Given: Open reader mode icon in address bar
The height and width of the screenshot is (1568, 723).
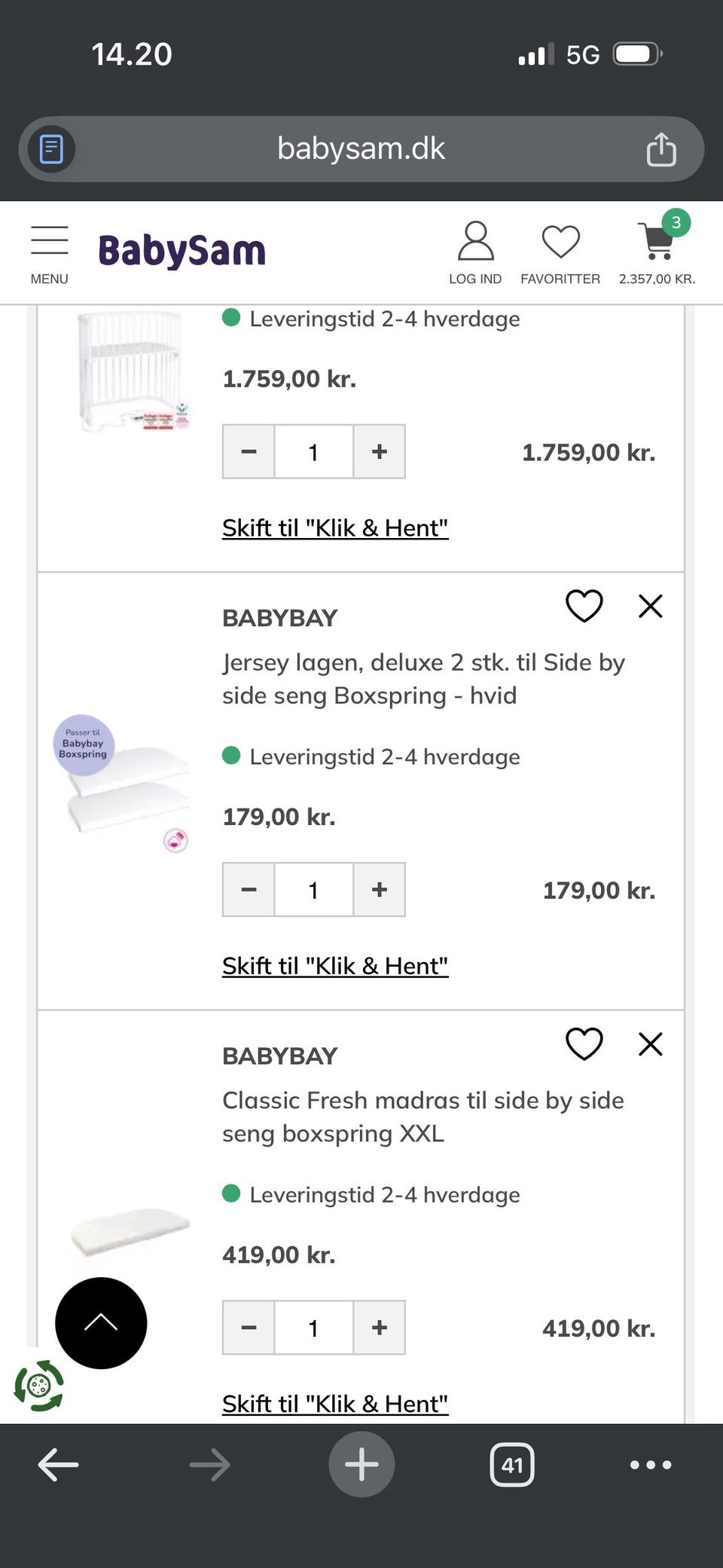Looking at the screenshot, I should (51, 149).
